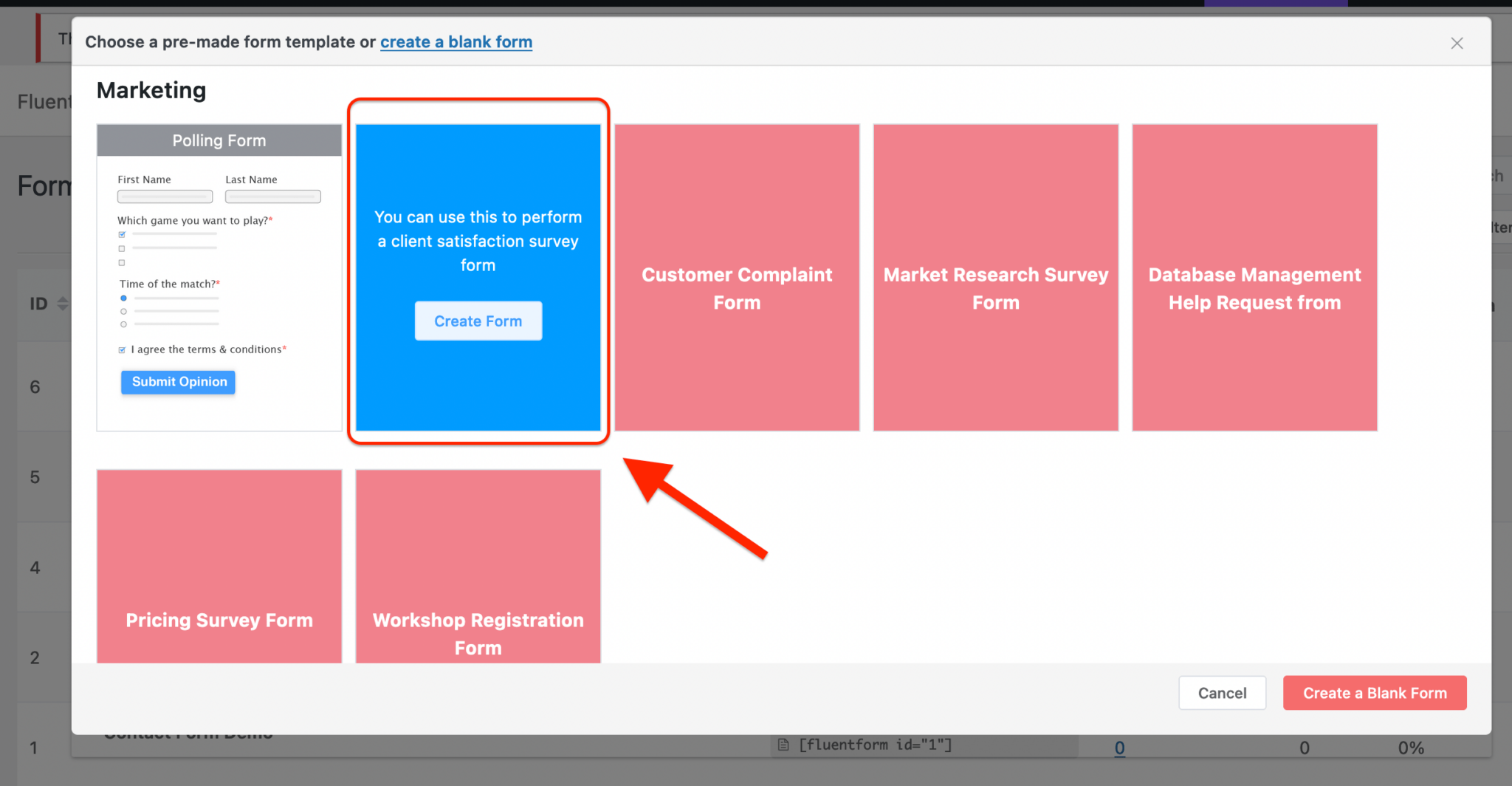The image size is (1512, 786).
Task: Click the First Name input field
Action: coord(164,196)
